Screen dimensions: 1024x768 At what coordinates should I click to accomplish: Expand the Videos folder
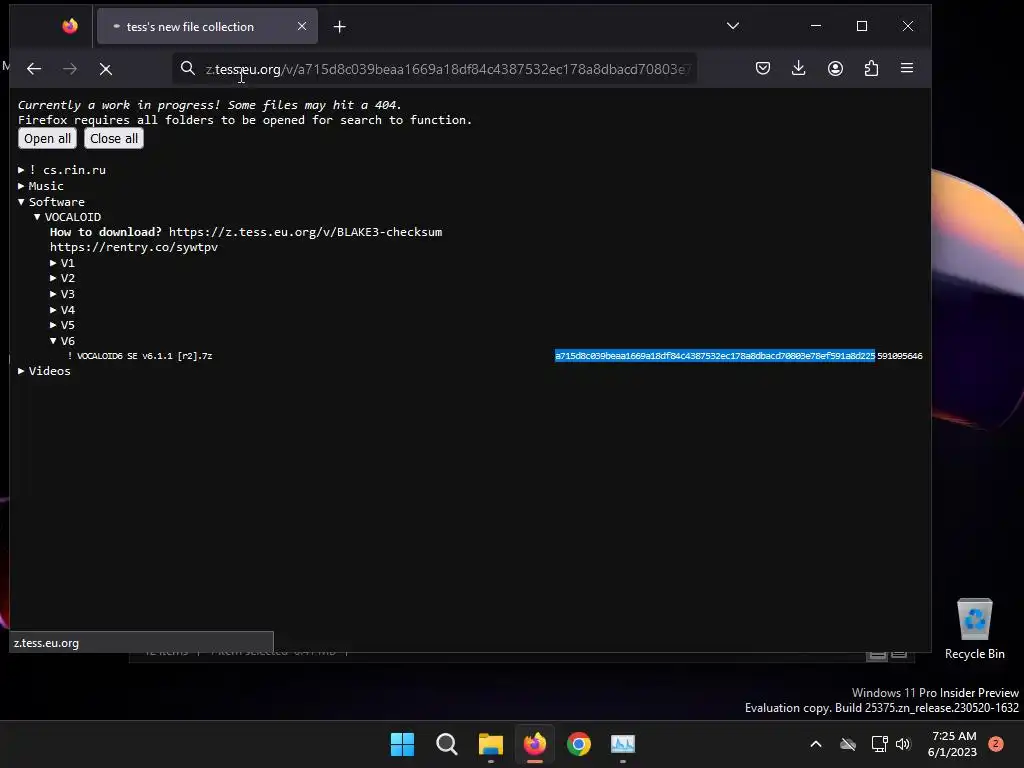[x=44, y=371]
